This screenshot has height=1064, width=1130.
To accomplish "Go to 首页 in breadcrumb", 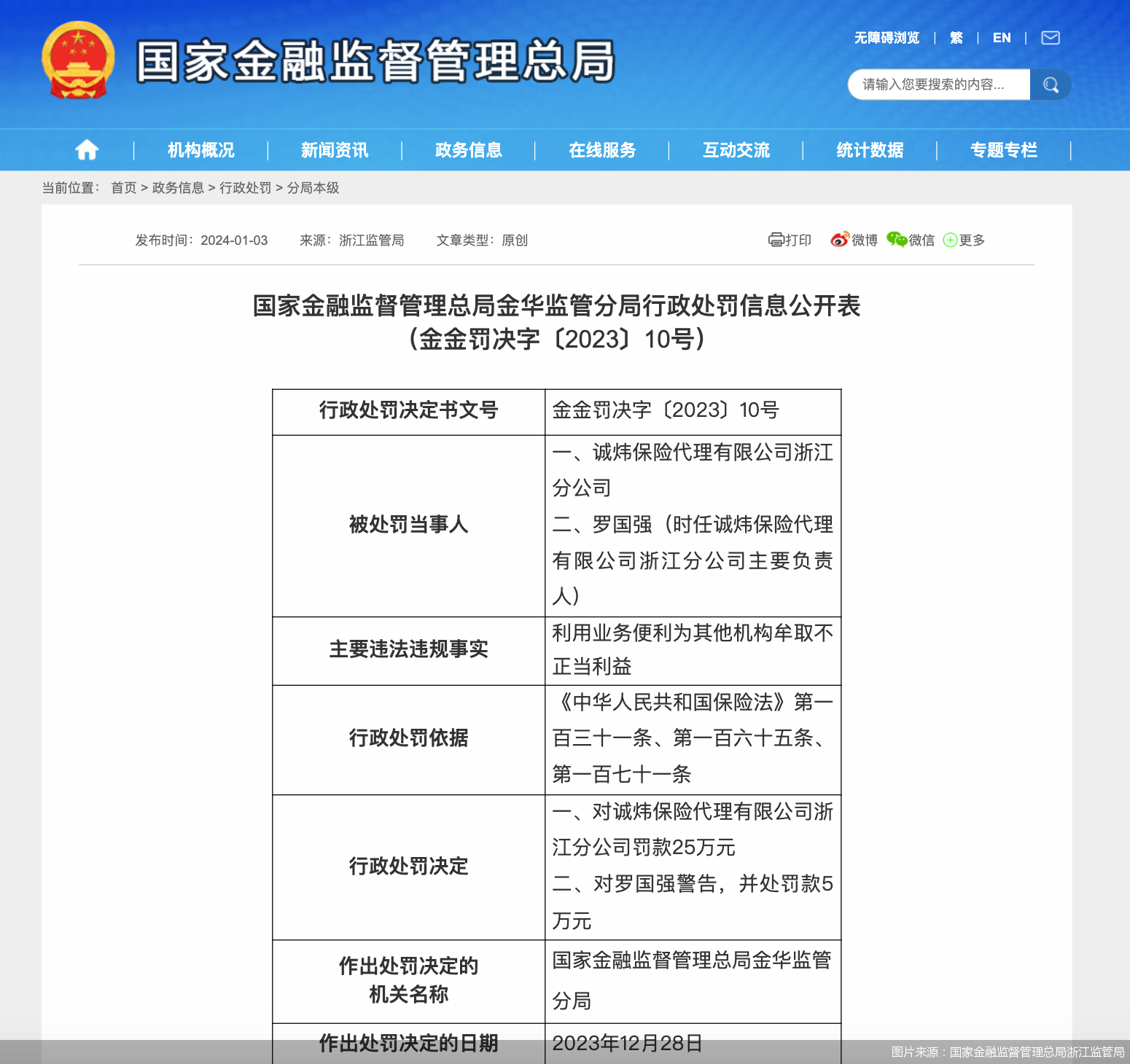I will 124,188.
